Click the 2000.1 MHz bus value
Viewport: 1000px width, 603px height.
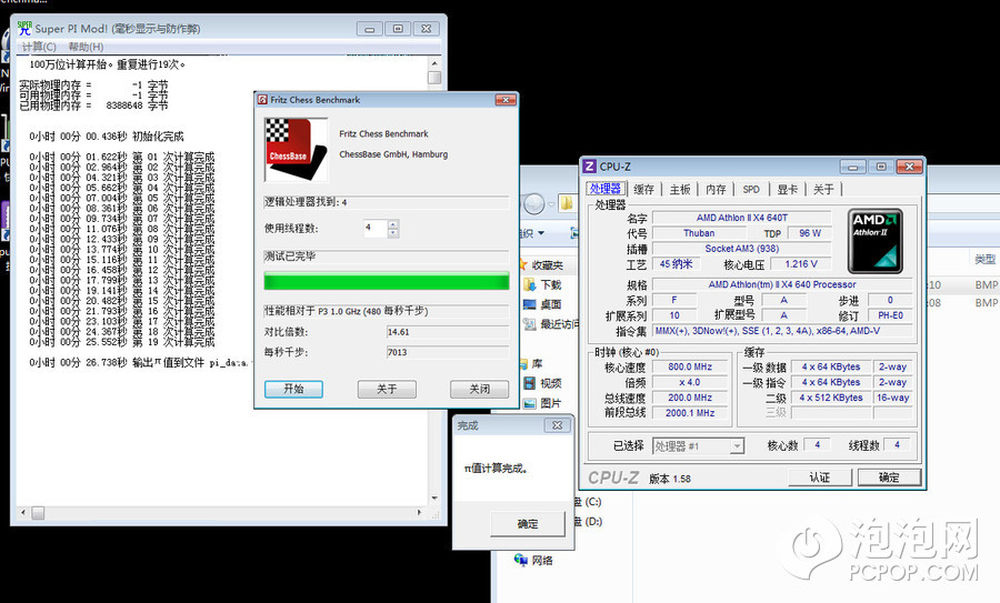[690, 413]
